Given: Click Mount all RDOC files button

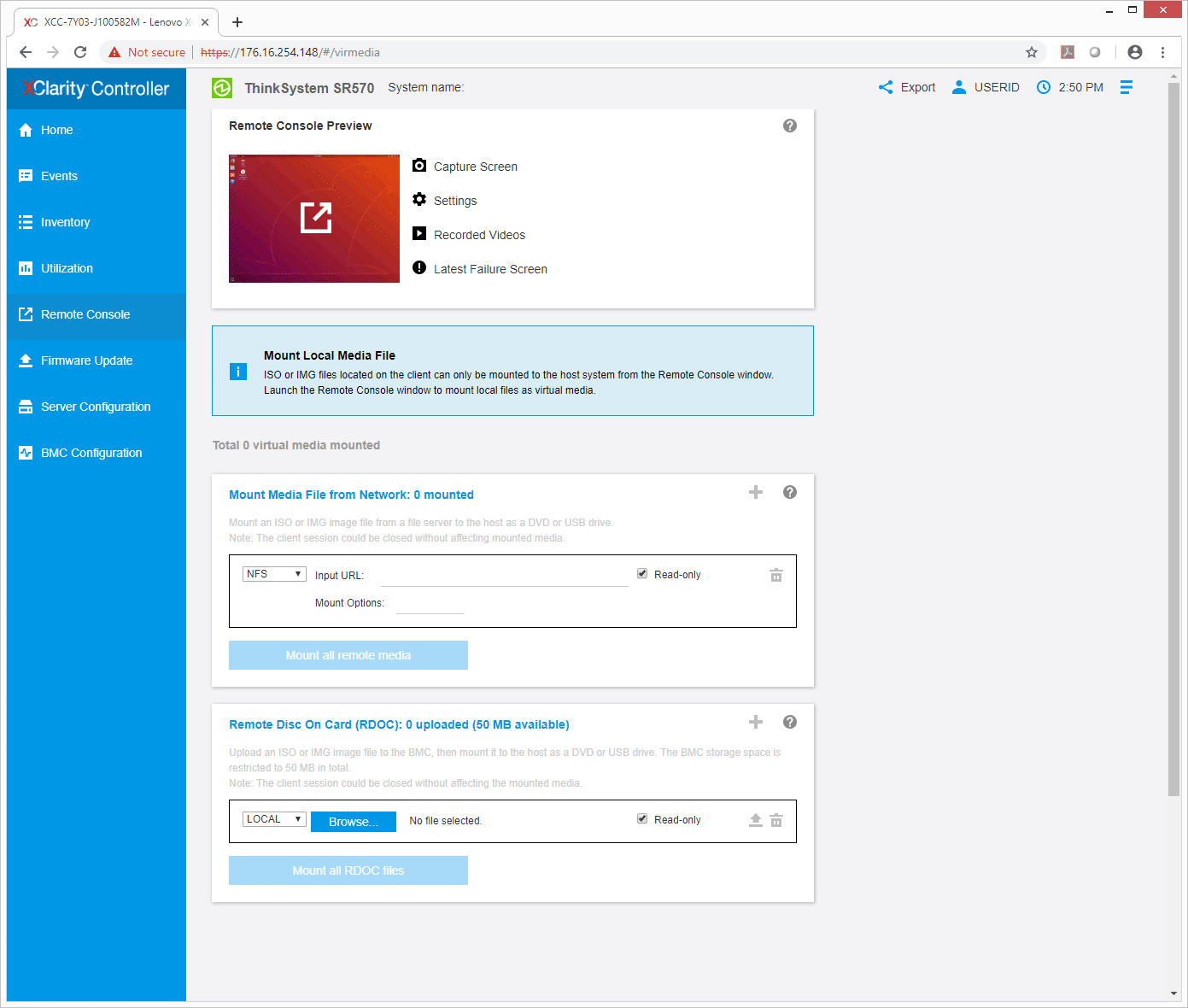Looking at the screenshot, I should click(x=348, y=870).
